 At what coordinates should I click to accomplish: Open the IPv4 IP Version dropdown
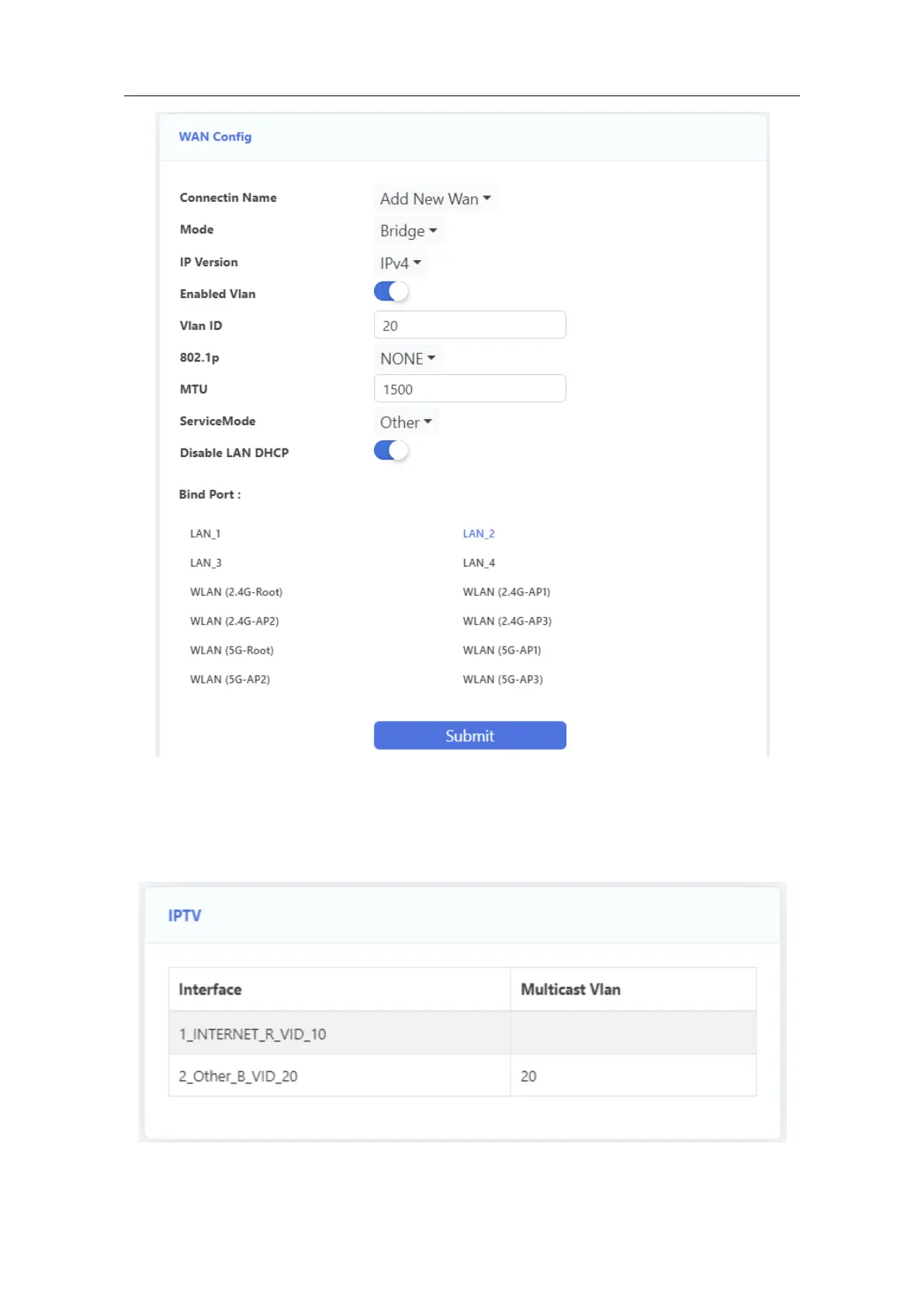click(400, 264)
